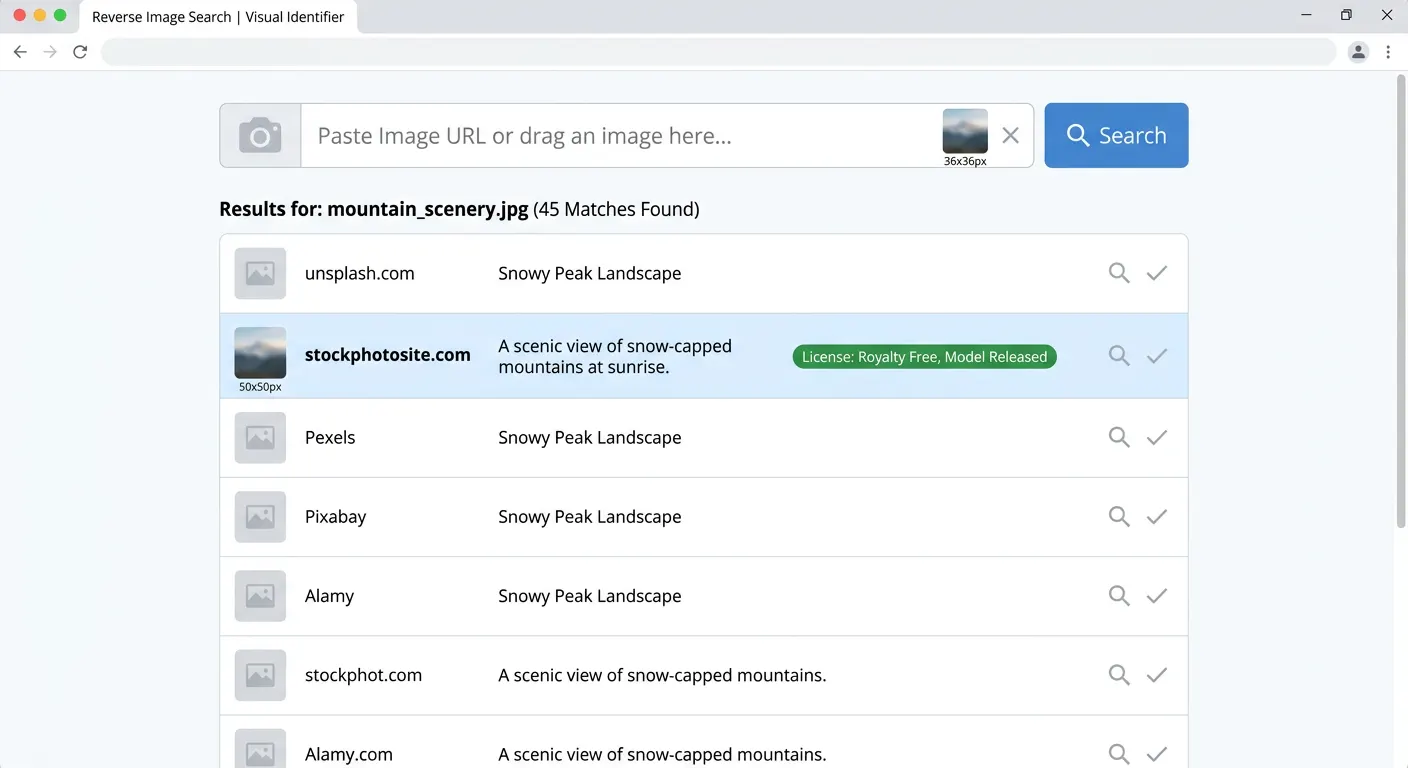
Task: Click the browser address bar
Action: (x=718, y=52)
